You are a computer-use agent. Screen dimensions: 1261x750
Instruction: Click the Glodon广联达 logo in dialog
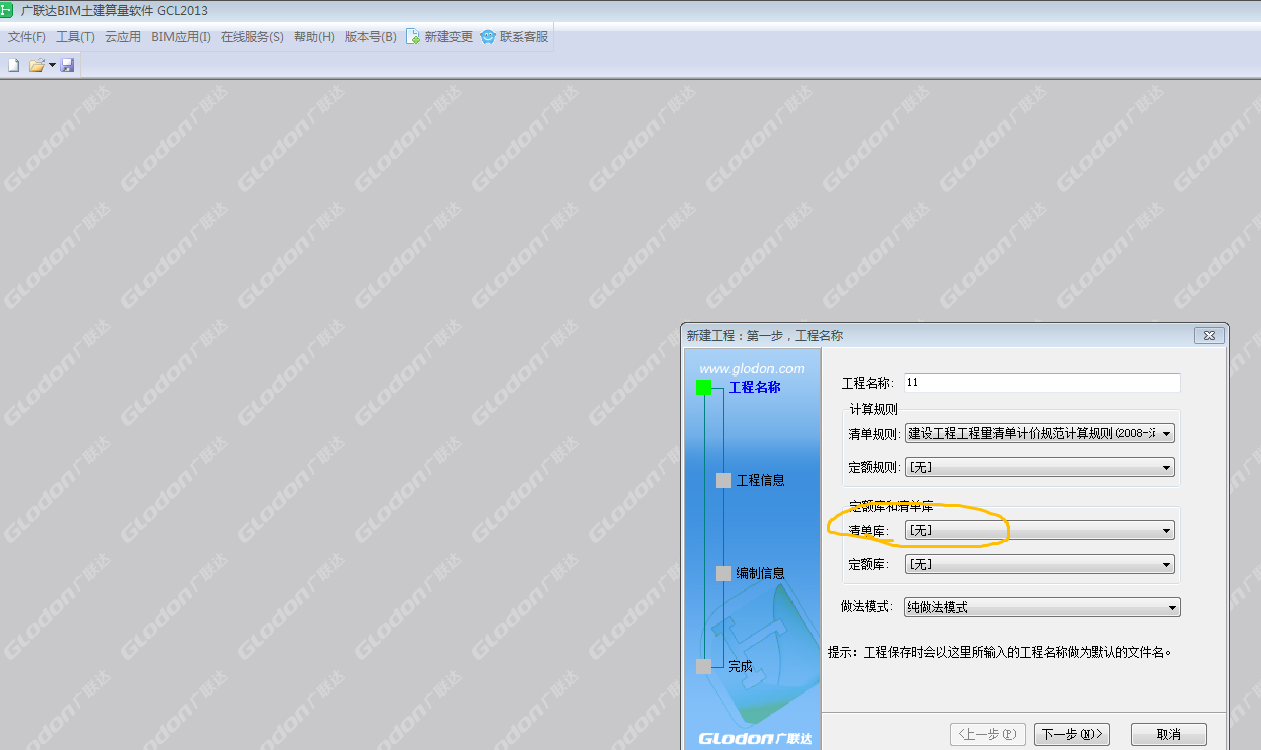[755, 739]
